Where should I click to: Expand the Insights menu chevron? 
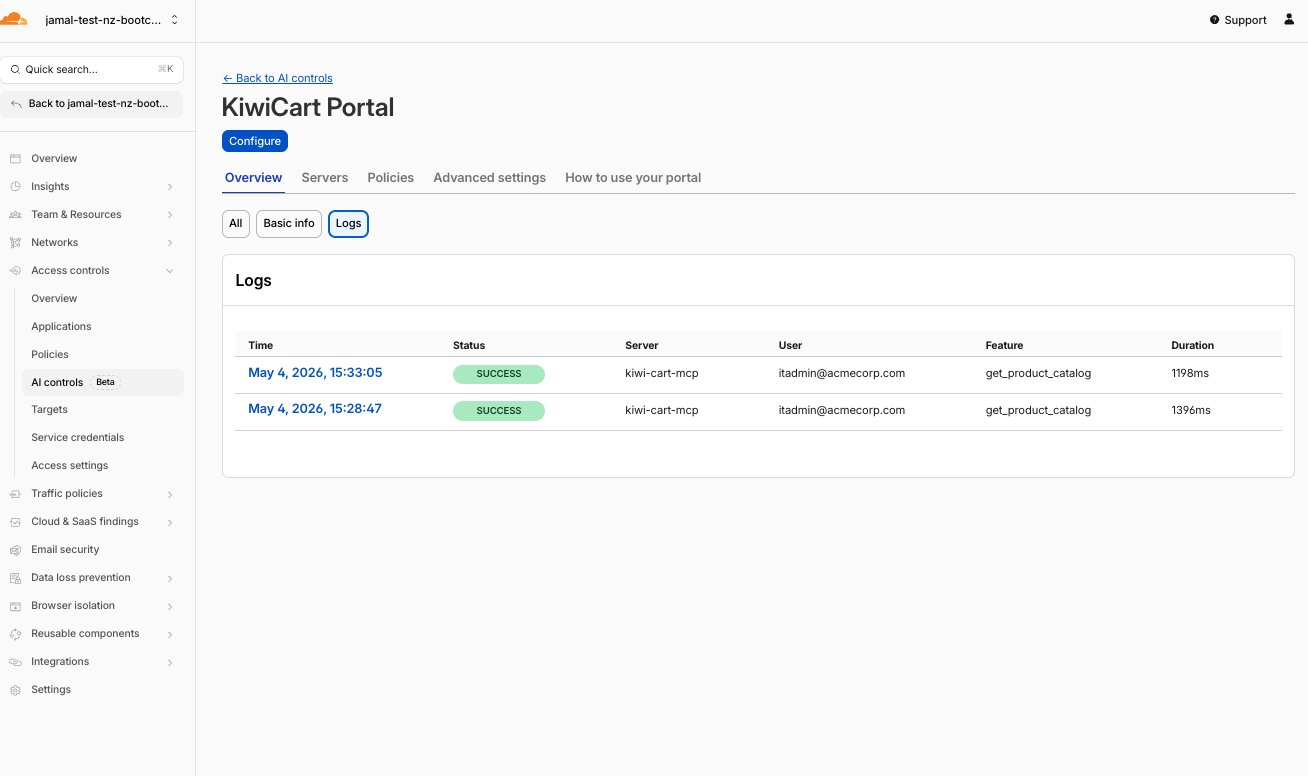click(x=170, y=187)
